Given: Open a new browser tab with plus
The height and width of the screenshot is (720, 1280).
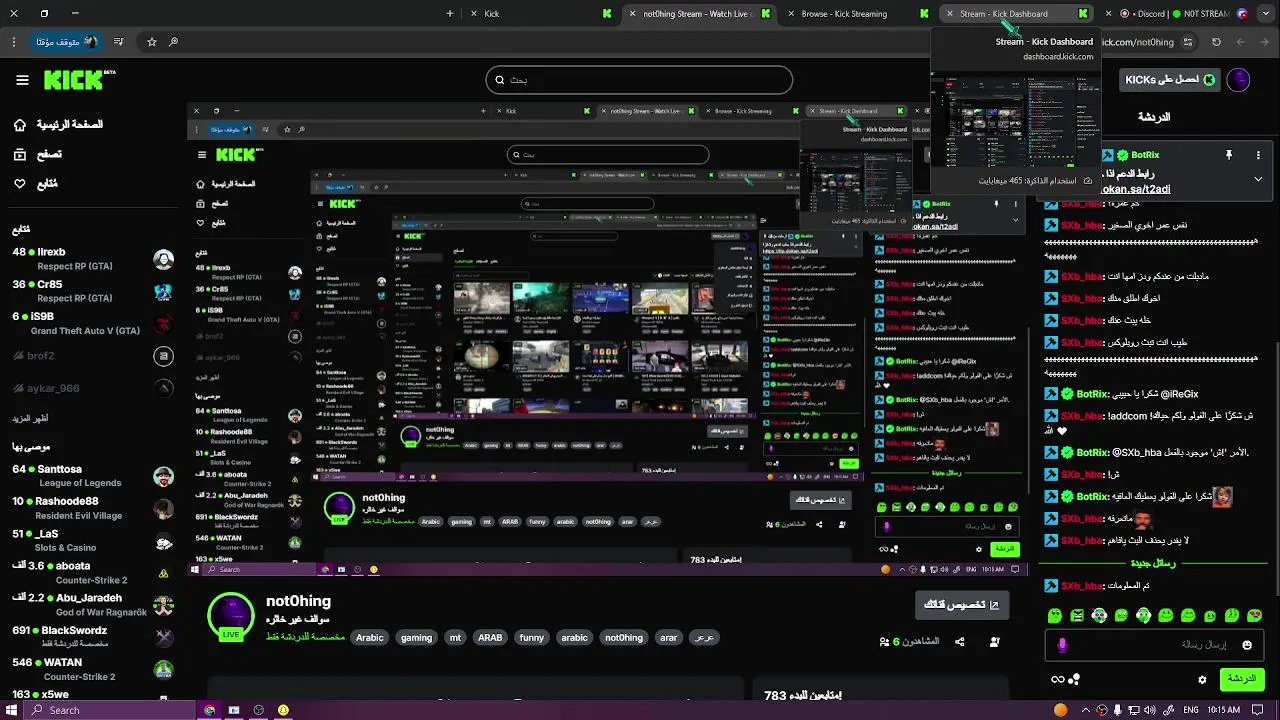Looking at the screenshot, I should (450, 14).
